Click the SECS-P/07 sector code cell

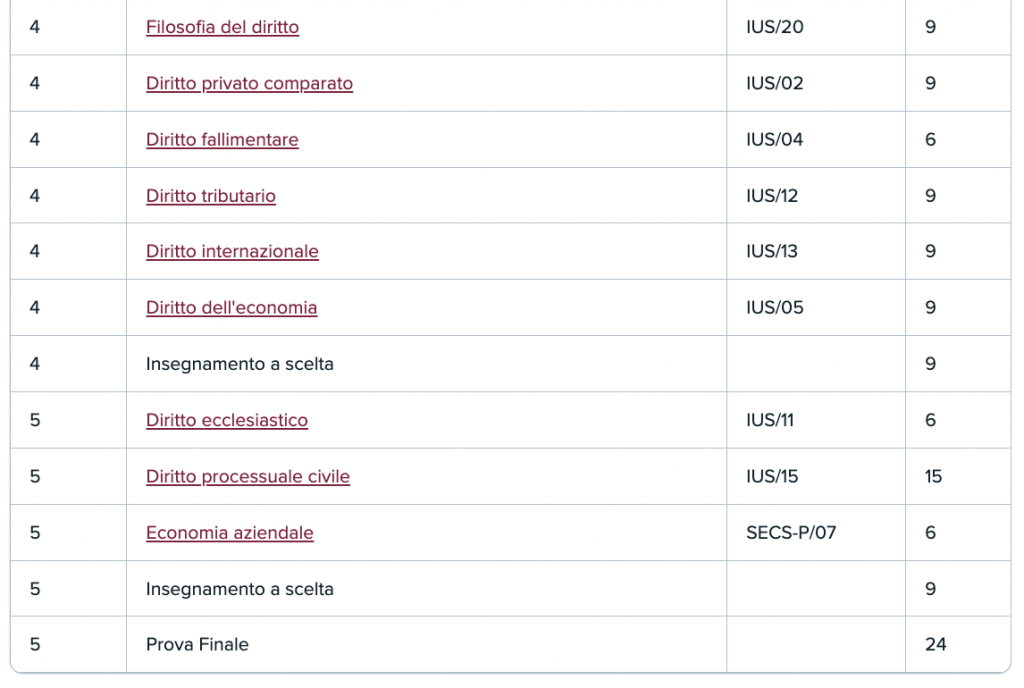coord(791,533)
